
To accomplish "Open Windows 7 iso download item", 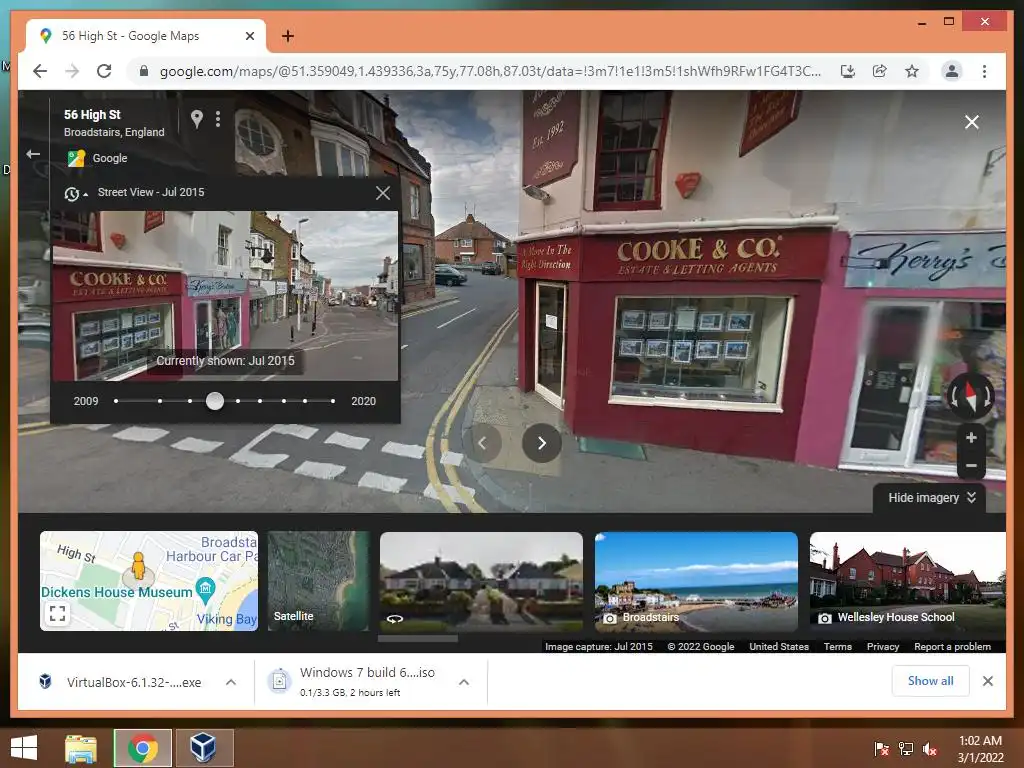I will [x=353, y=682].
